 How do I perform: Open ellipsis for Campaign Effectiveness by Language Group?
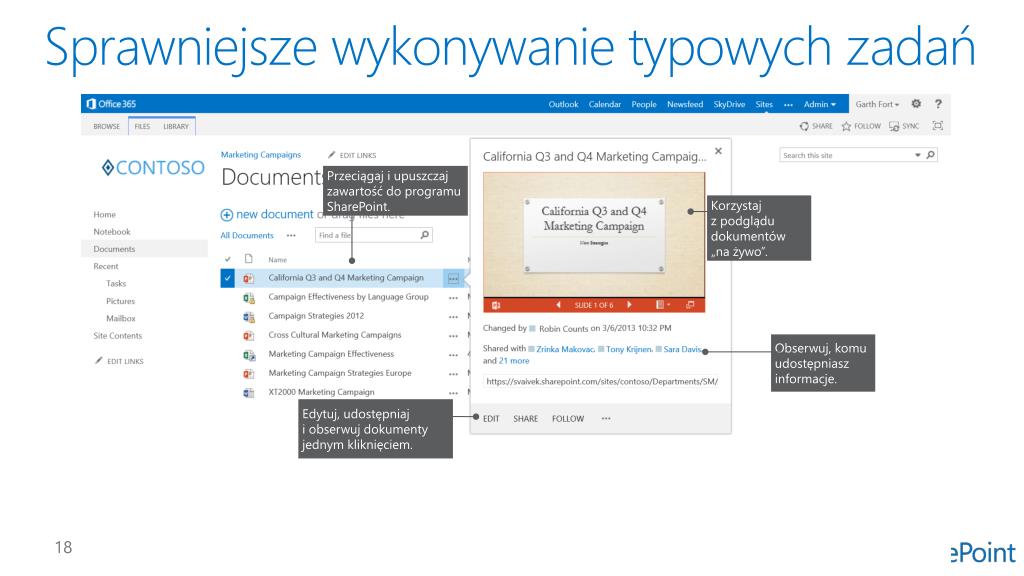click(453, 298)
